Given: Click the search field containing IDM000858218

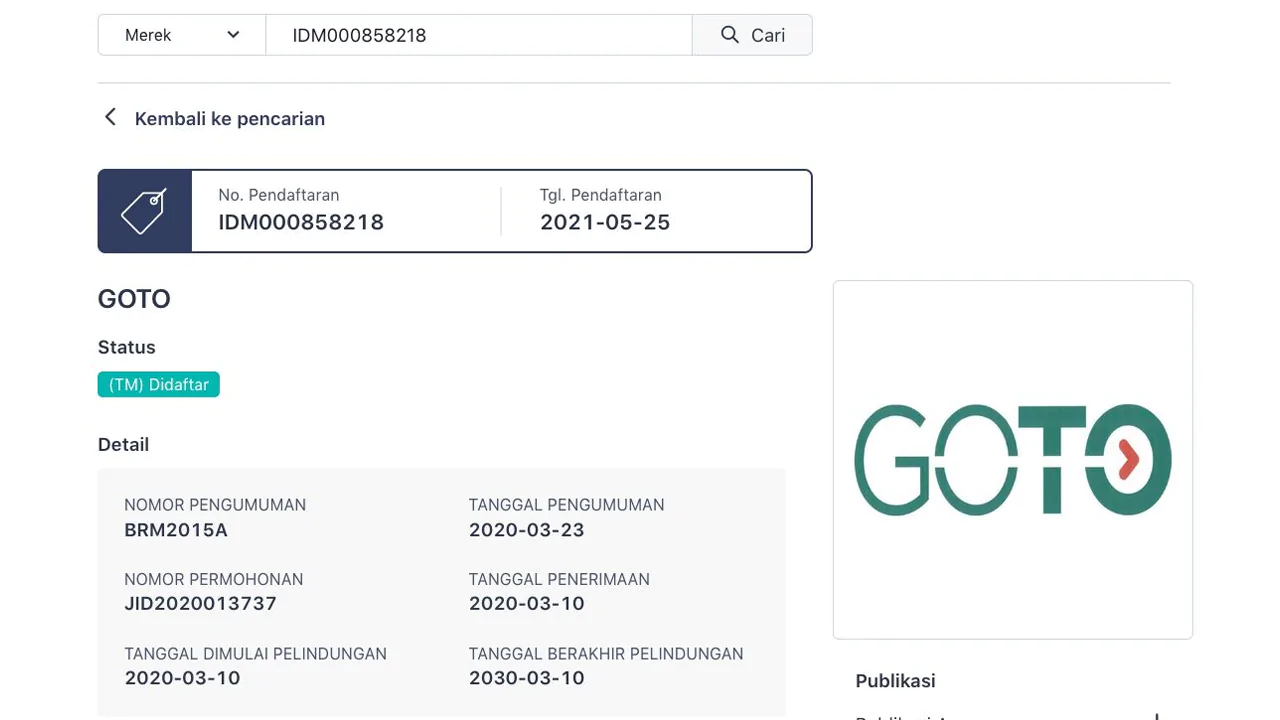Looking at the screenshot, I should point(478,35).
